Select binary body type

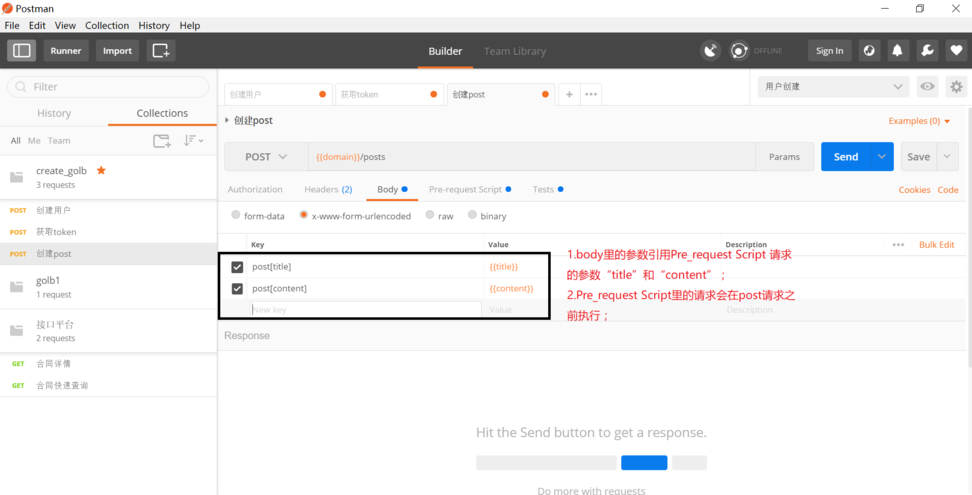pos(472,215)
